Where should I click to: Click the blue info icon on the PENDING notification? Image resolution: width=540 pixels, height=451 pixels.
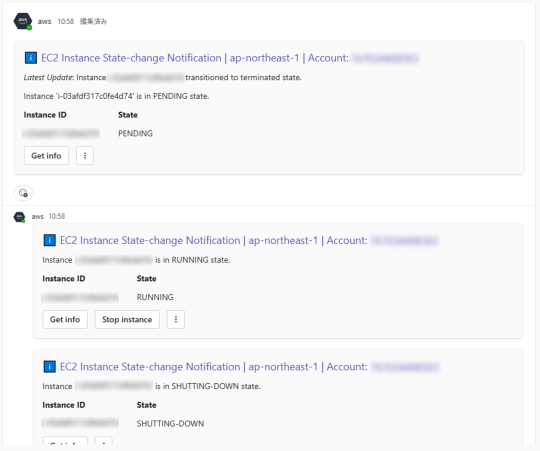(x=31, y=58)
